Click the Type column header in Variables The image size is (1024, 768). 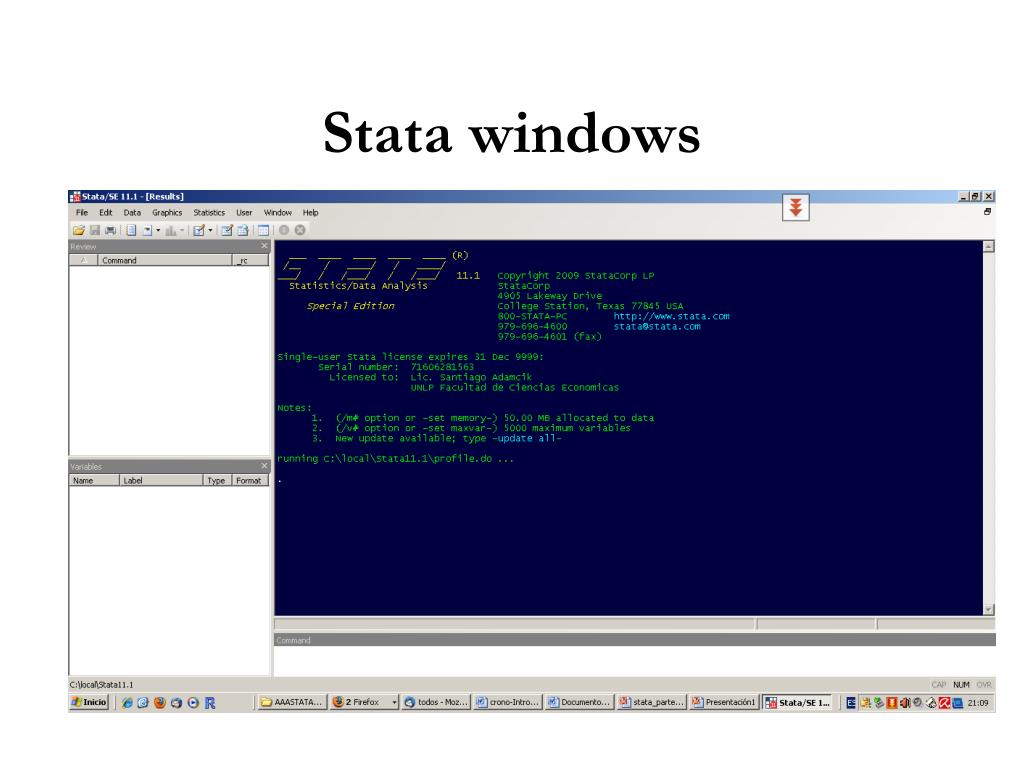pyautogui.click(x=217, y=480)
